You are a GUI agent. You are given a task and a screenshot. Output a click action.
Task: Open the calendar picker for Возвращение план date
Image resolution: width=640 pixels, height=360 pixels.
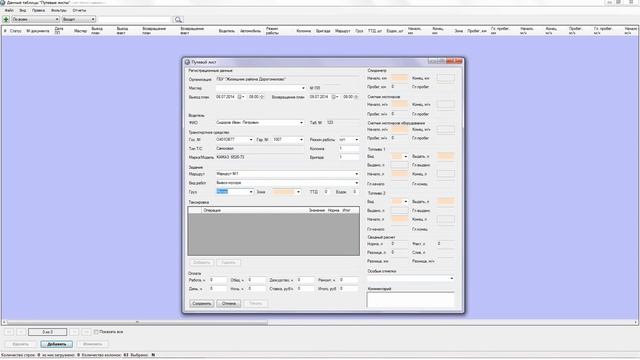(334, 97)
